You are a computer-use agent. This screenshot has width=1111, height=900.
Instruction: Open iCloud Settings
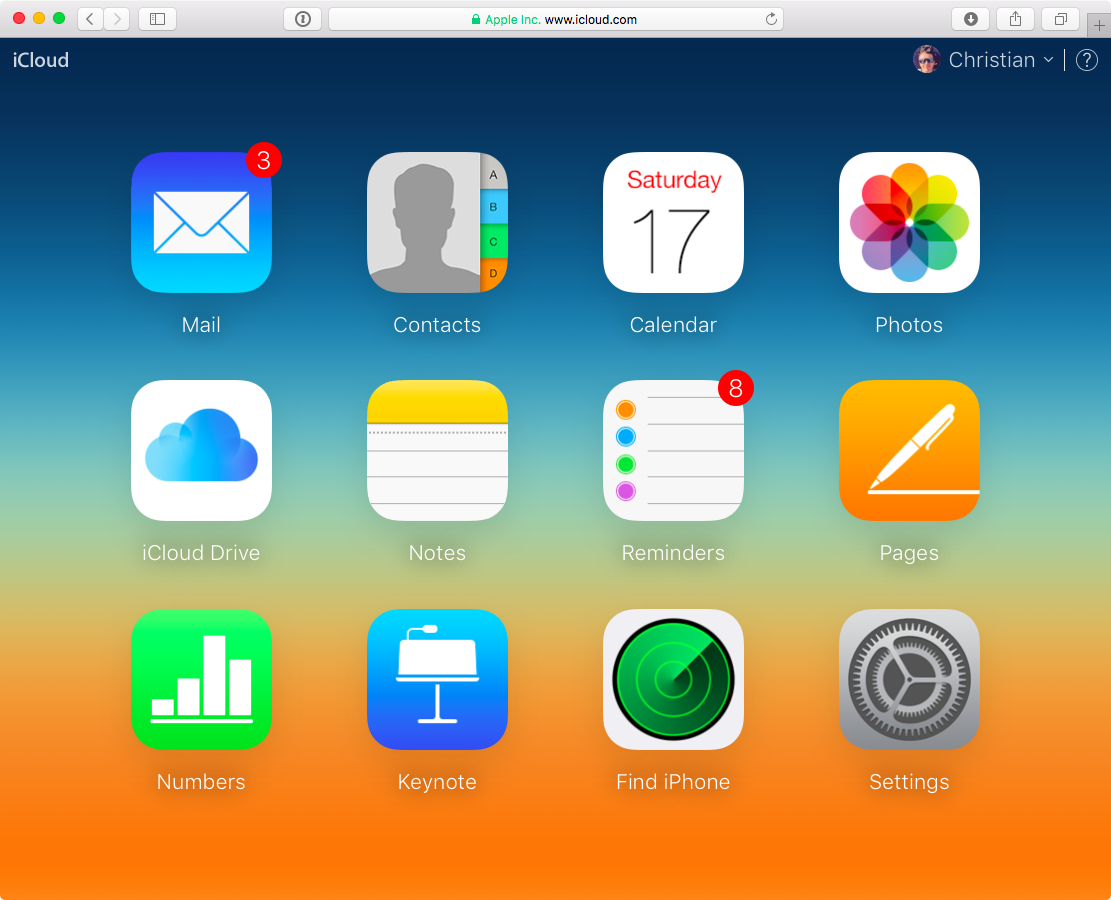point(909,680)
